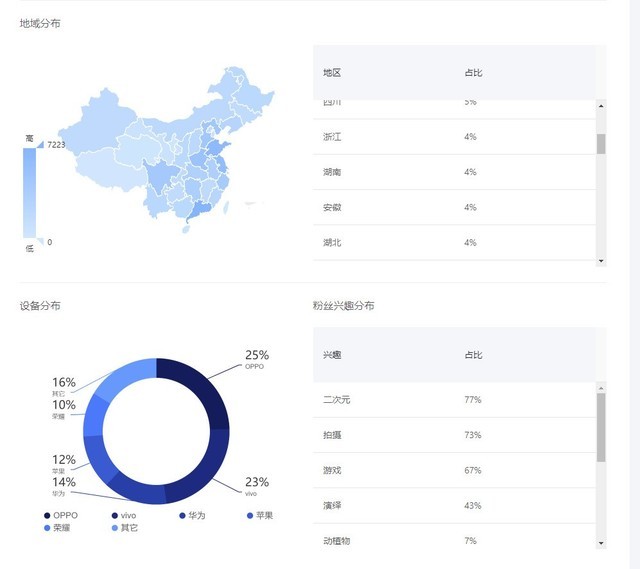Click the 苹果 legend dot
Viewport: 640px width, 569px height.
point(250,515)
